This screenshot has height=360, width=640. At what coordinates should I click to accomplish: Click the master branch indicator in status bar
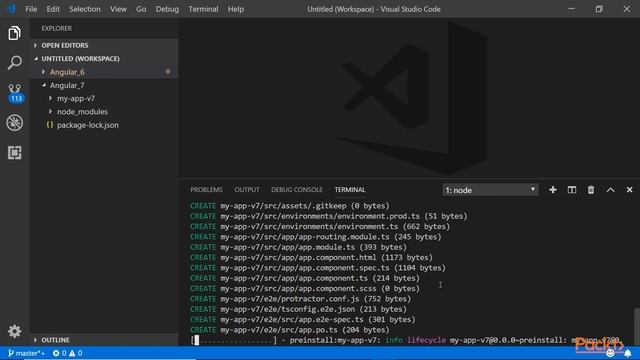[26, 353]
